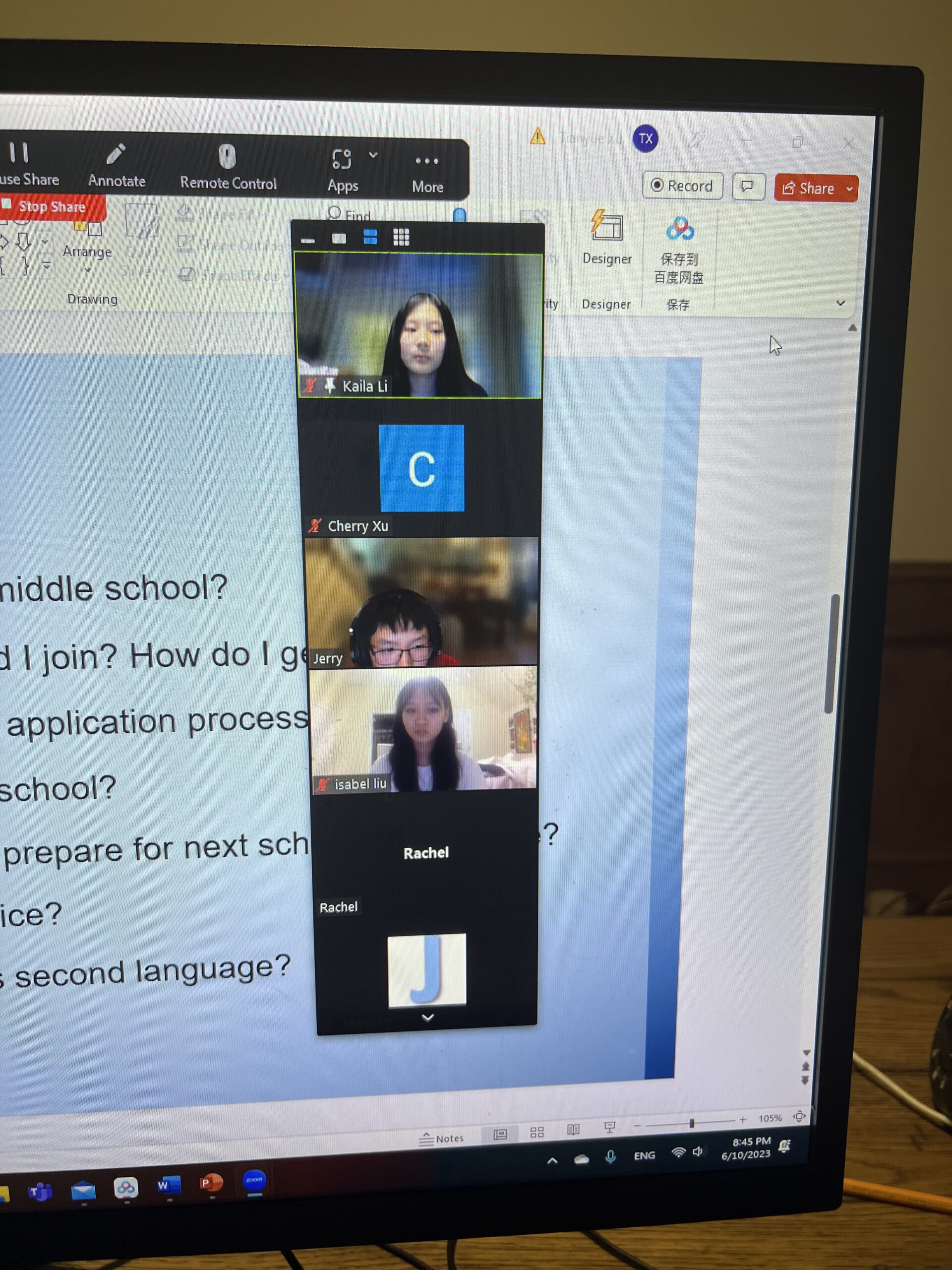Click Cherry Xu's avatar tile
The height and width of the screenshot is (1270, 952).
click(422, 468)
